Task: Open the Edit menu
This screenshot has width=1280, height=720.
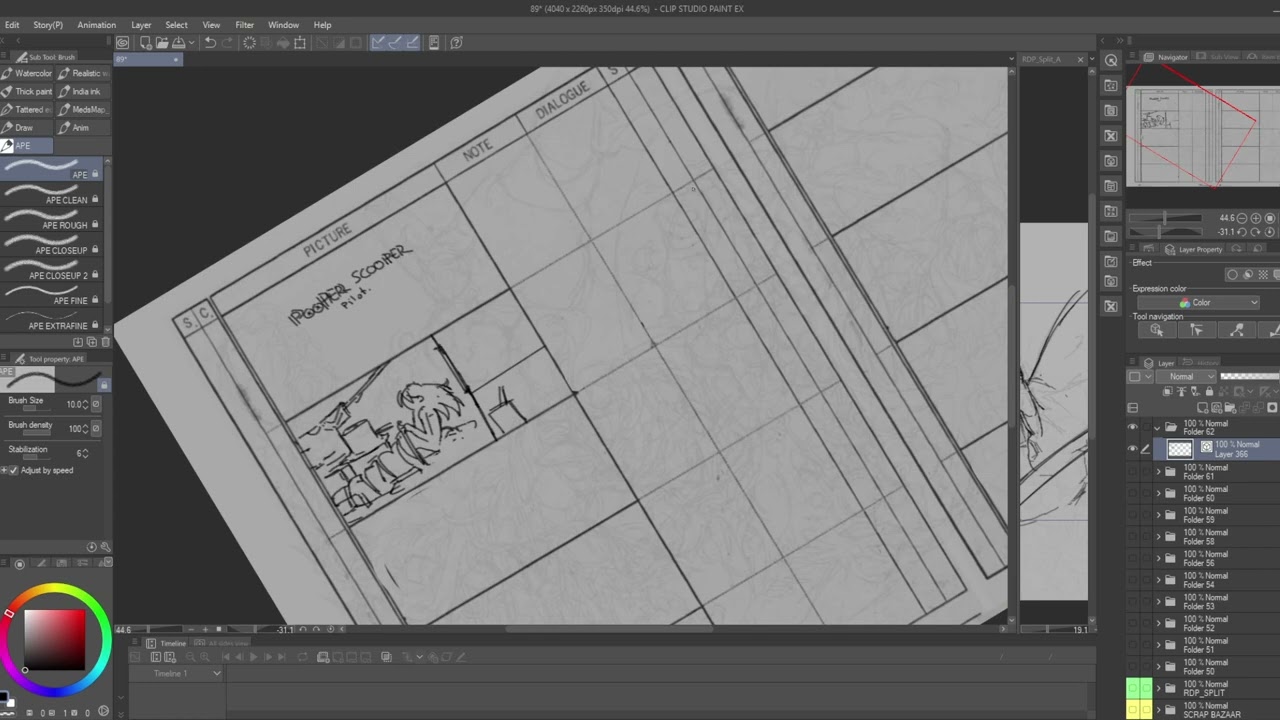Action: (11, 25)
